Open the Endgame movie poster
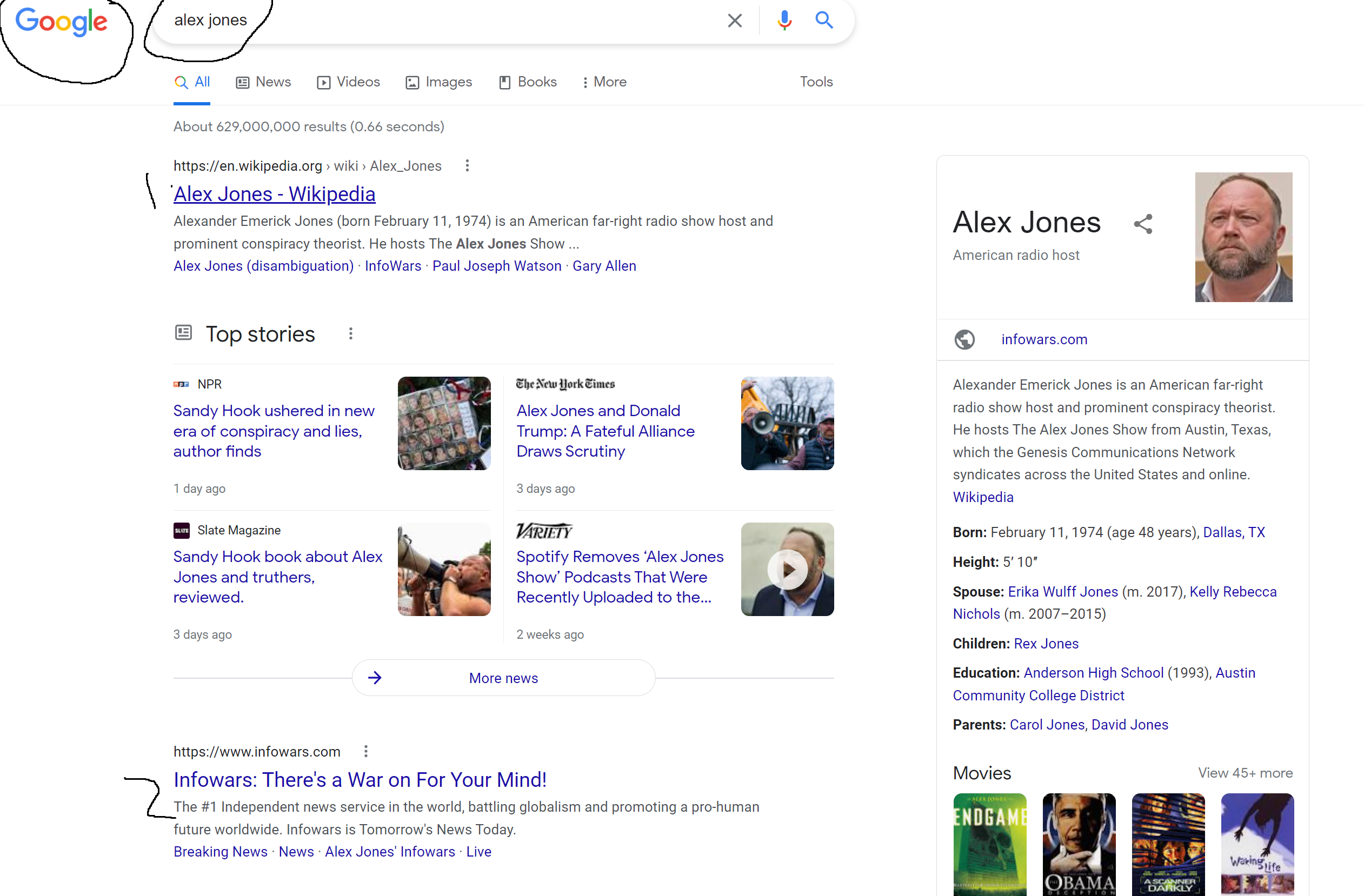 point(990,845)
